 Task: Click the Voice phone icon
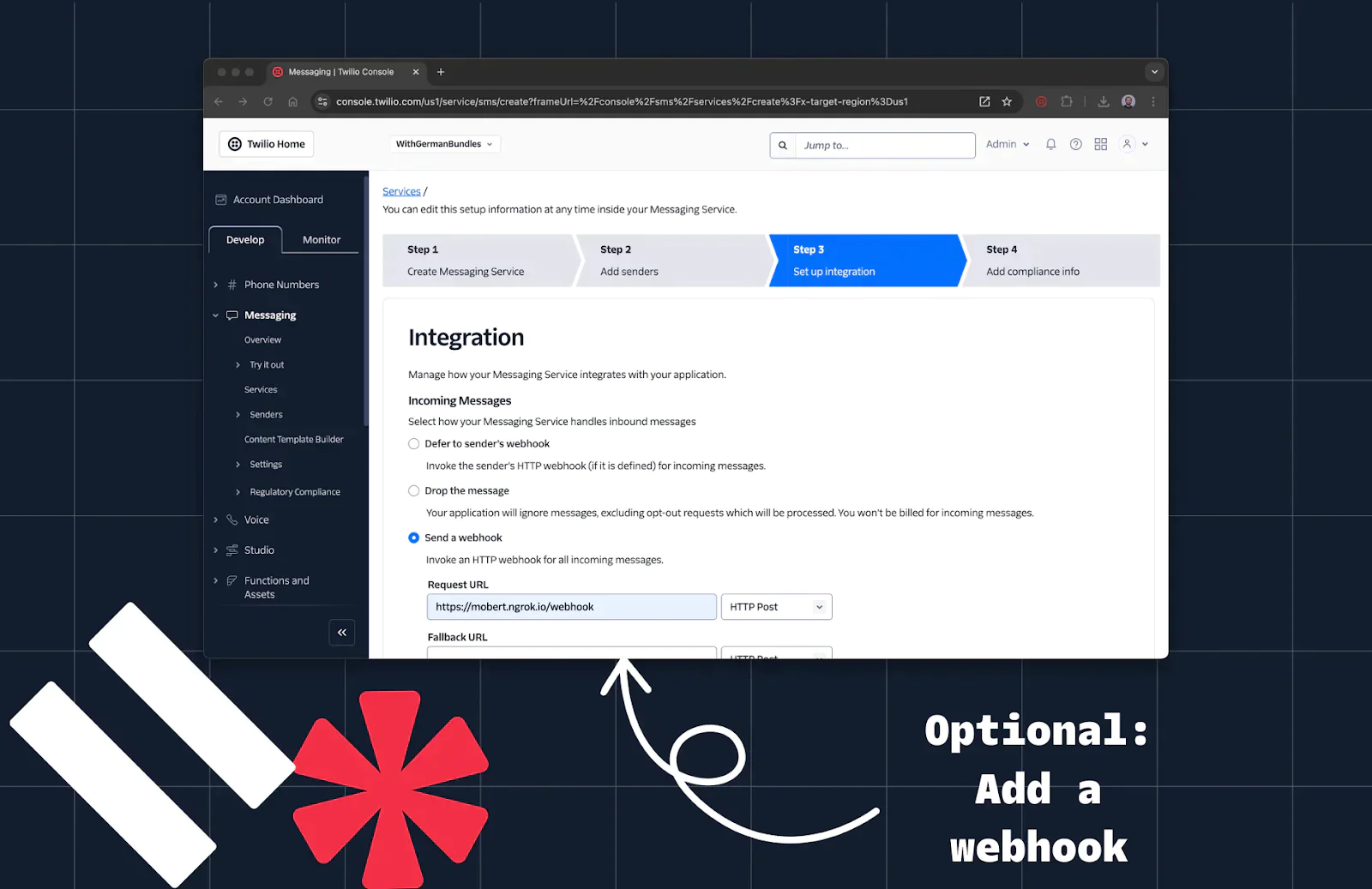[232, 520]
